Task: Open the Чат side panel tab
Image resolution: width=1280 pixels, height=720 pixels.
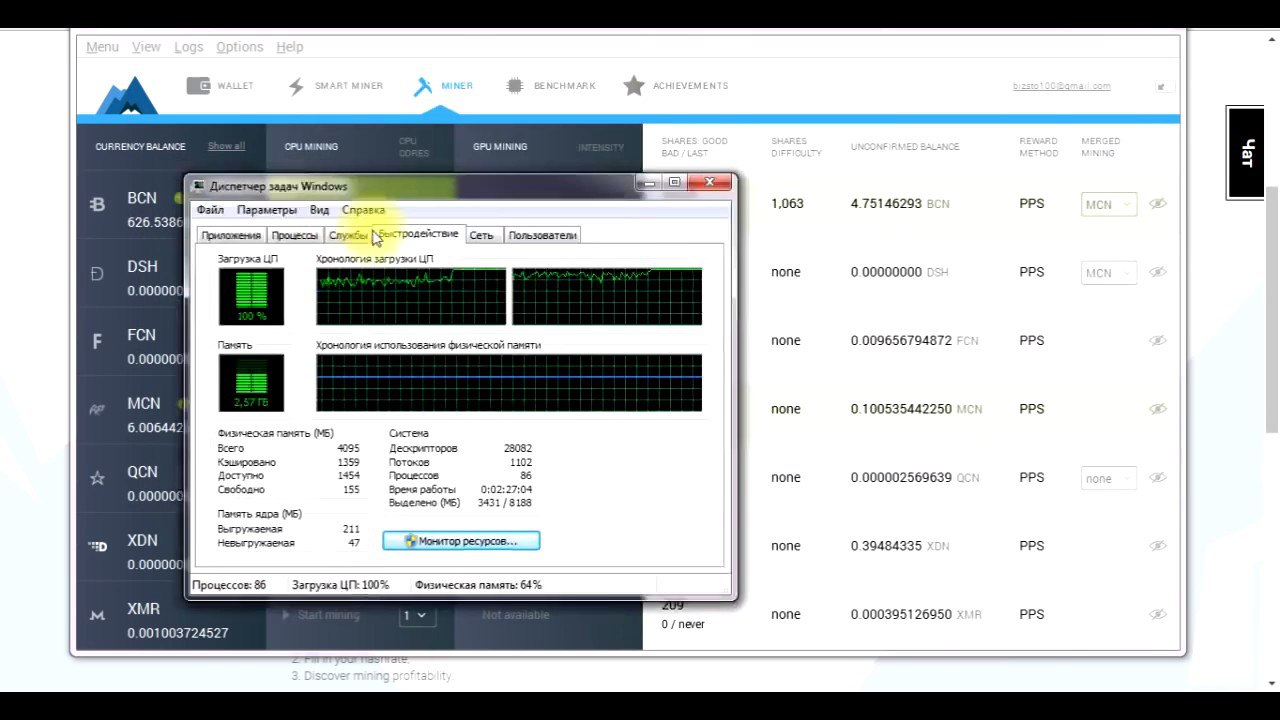Action: click(x=1246, y=153)
